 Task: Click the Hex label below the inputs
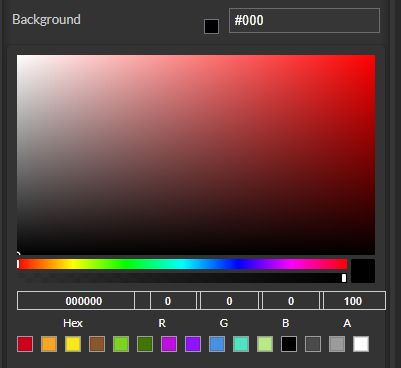pos(73,323)
